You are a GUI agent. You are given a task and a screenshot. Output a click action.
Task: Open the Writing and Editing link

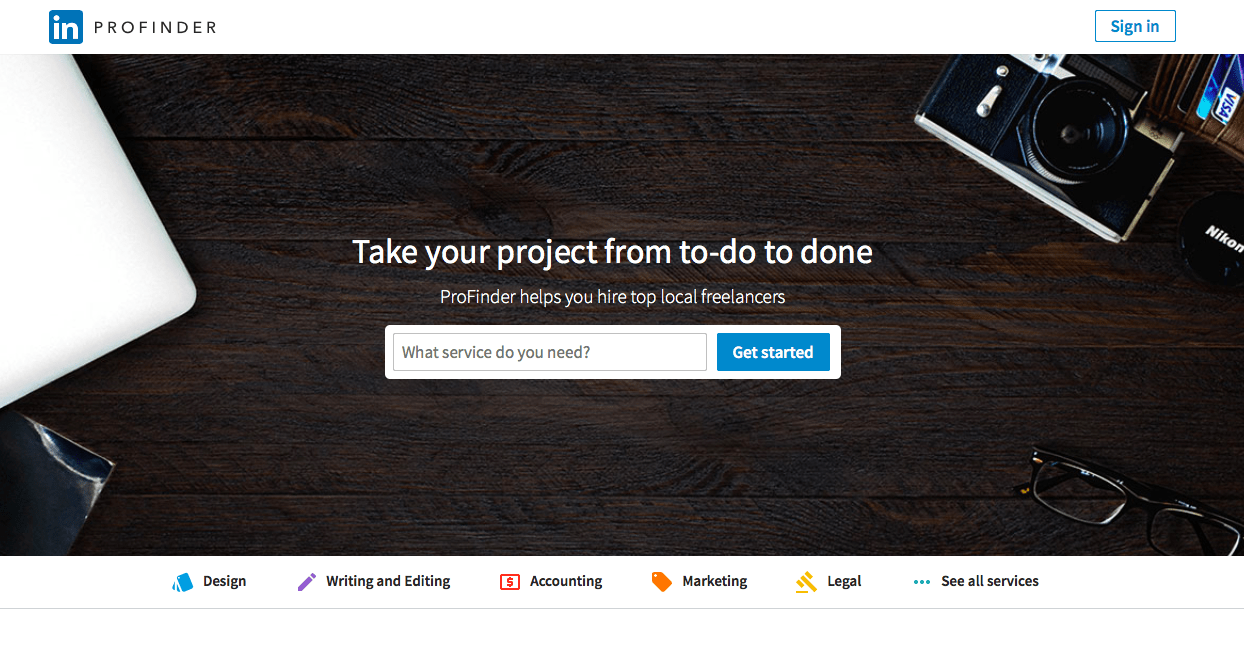click(x=388, y=581)
